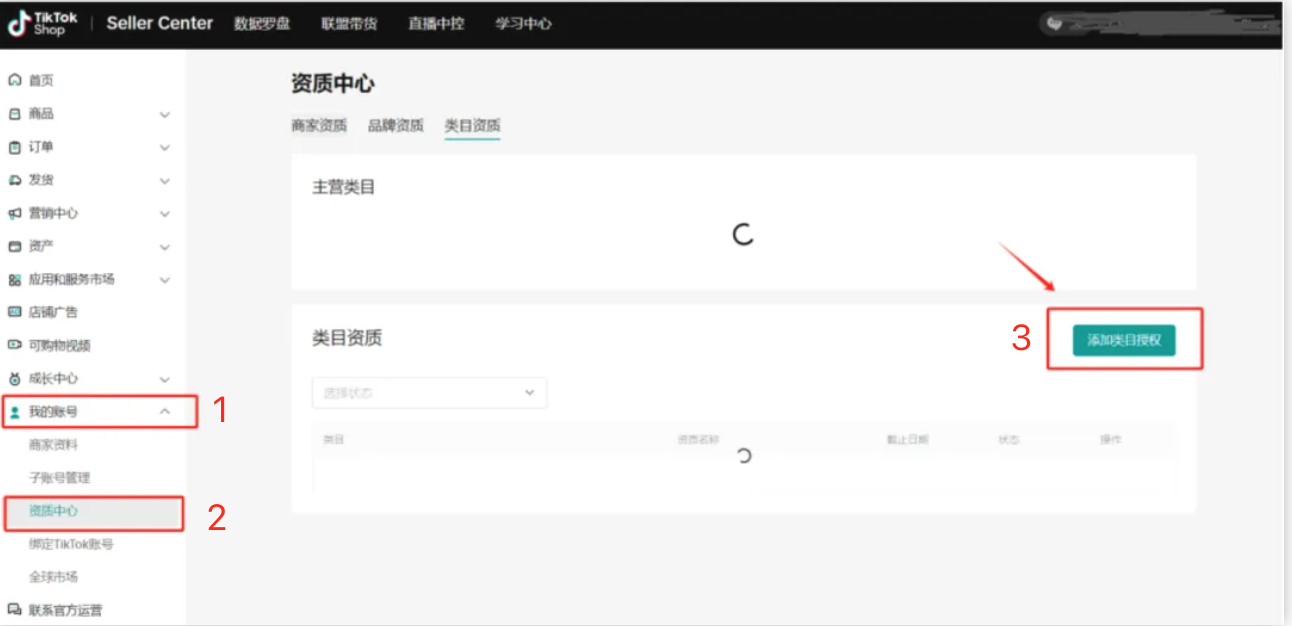Click the 店铺广告 shop ads icon
This screenshot has height=626, width=1292.
click(x=15, y=312)
